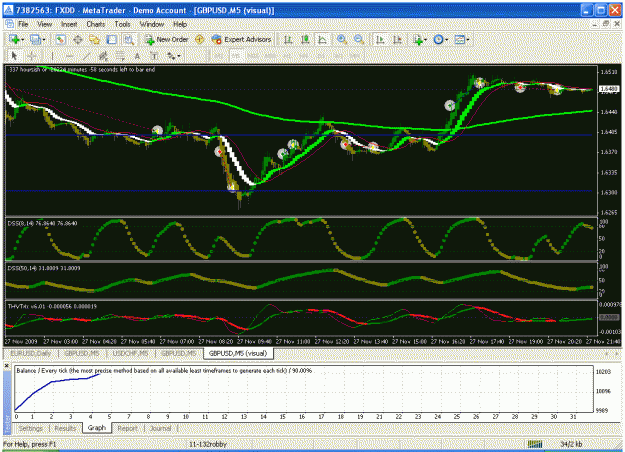Toggle chart auto scroll
Screen dimensions: 625x452
(380, 39)
